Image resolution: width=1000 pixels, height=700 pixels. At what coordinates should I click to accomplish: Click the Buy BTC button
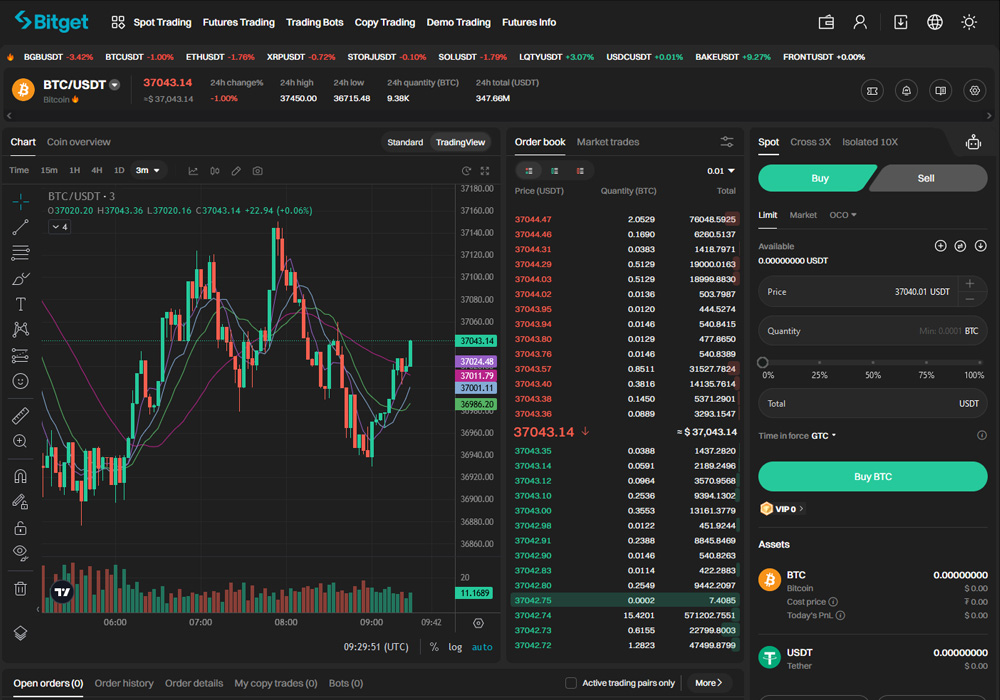(872, 476)
